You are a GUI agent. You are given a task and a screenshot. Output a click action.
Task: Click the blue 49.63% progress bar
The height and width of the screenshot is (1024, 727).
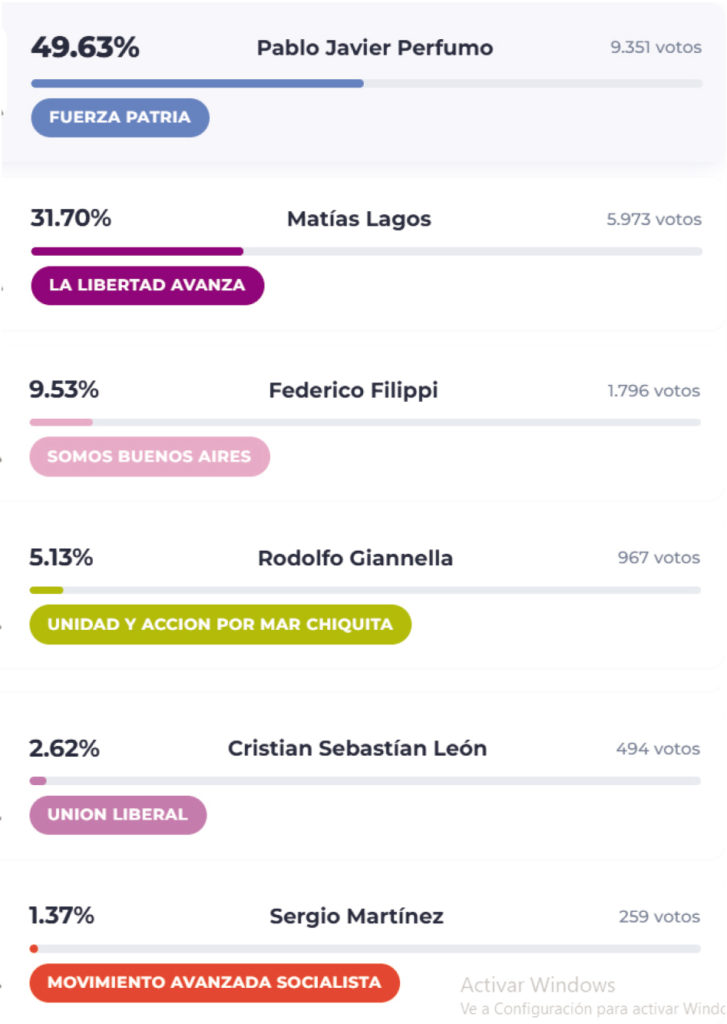point(197,83)
